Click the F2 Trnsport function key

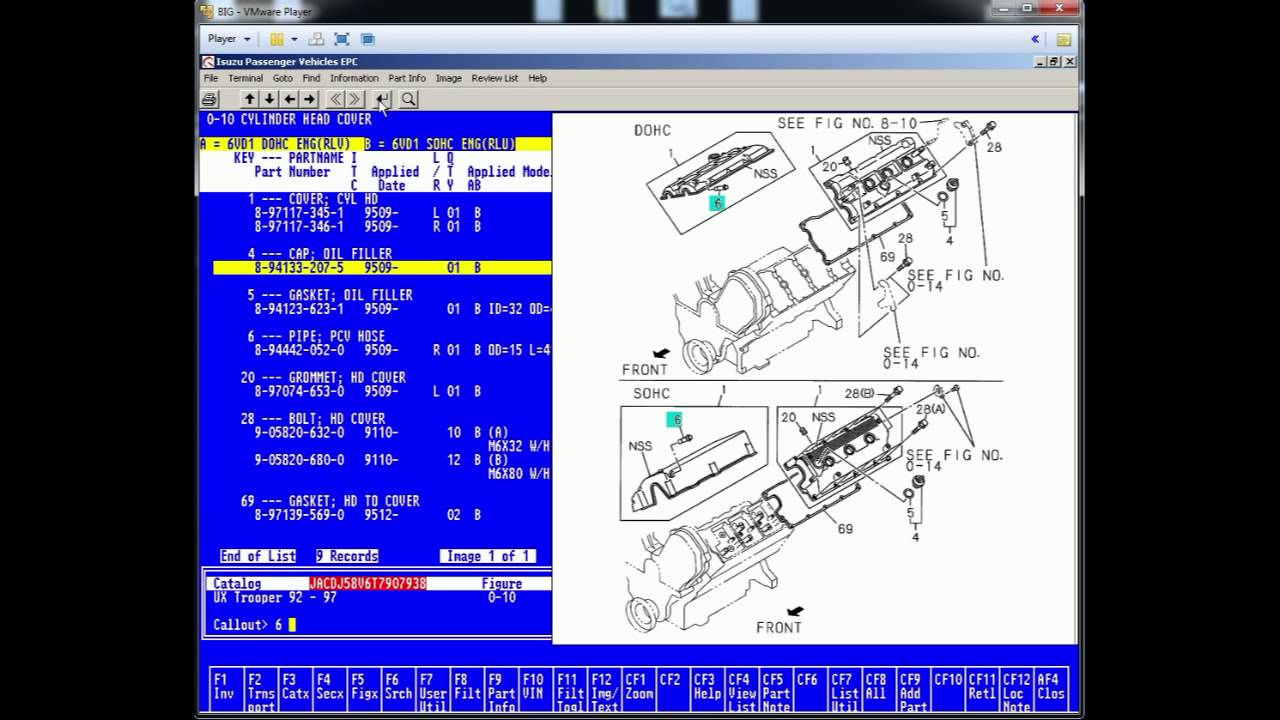point(261,692)
